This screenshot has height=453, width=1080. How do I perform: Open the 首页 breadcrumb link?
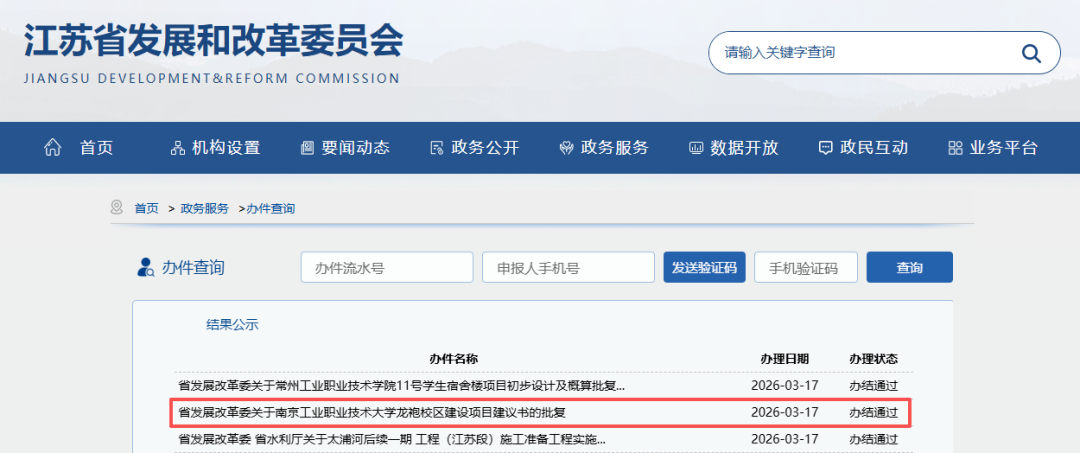coord(146,208)
